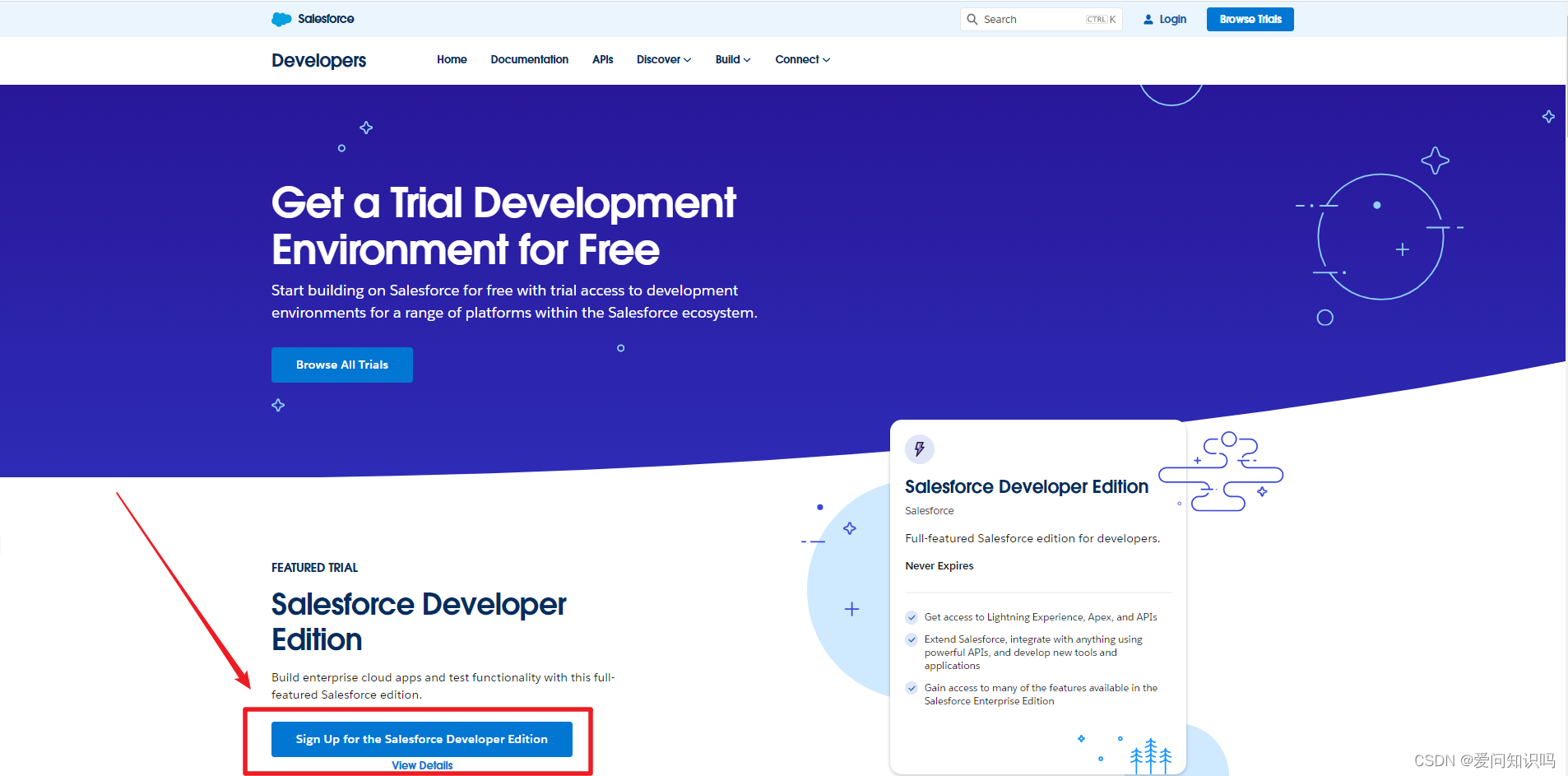Click the lightning bolt icon on the Developer Edition card

(x=920, y=449)
